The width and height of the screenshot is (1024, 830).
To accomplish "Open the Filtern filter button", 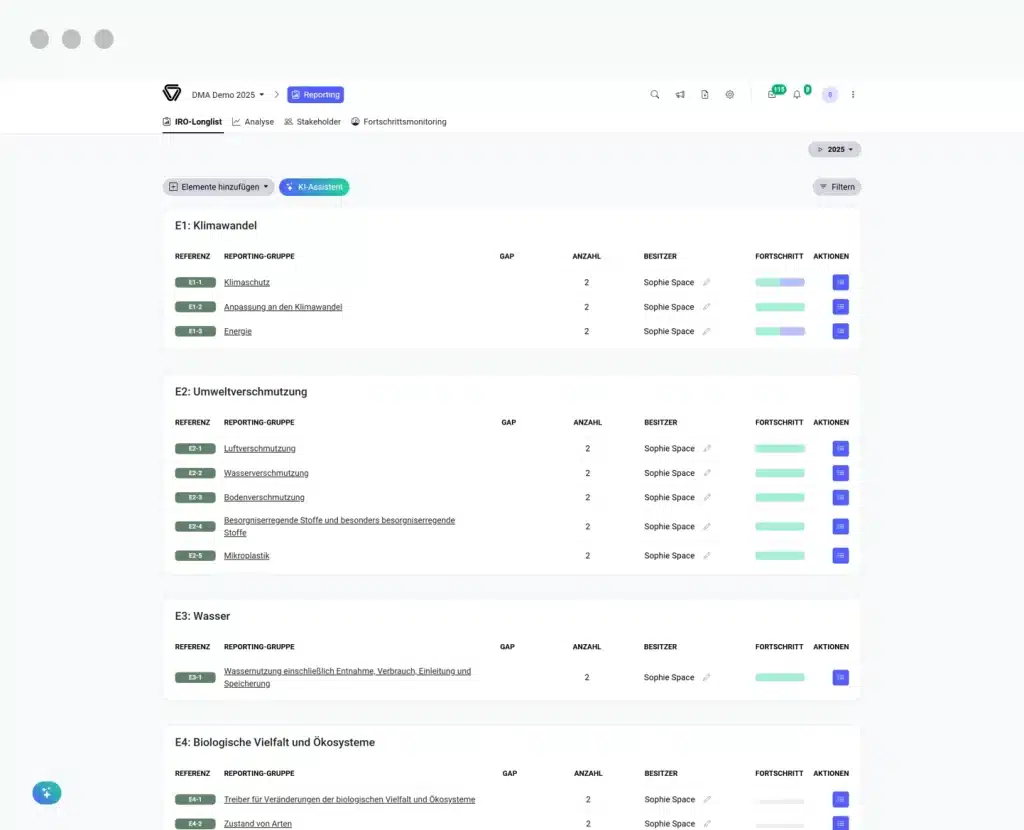I will pyautogui.click(x=837, y=187).
